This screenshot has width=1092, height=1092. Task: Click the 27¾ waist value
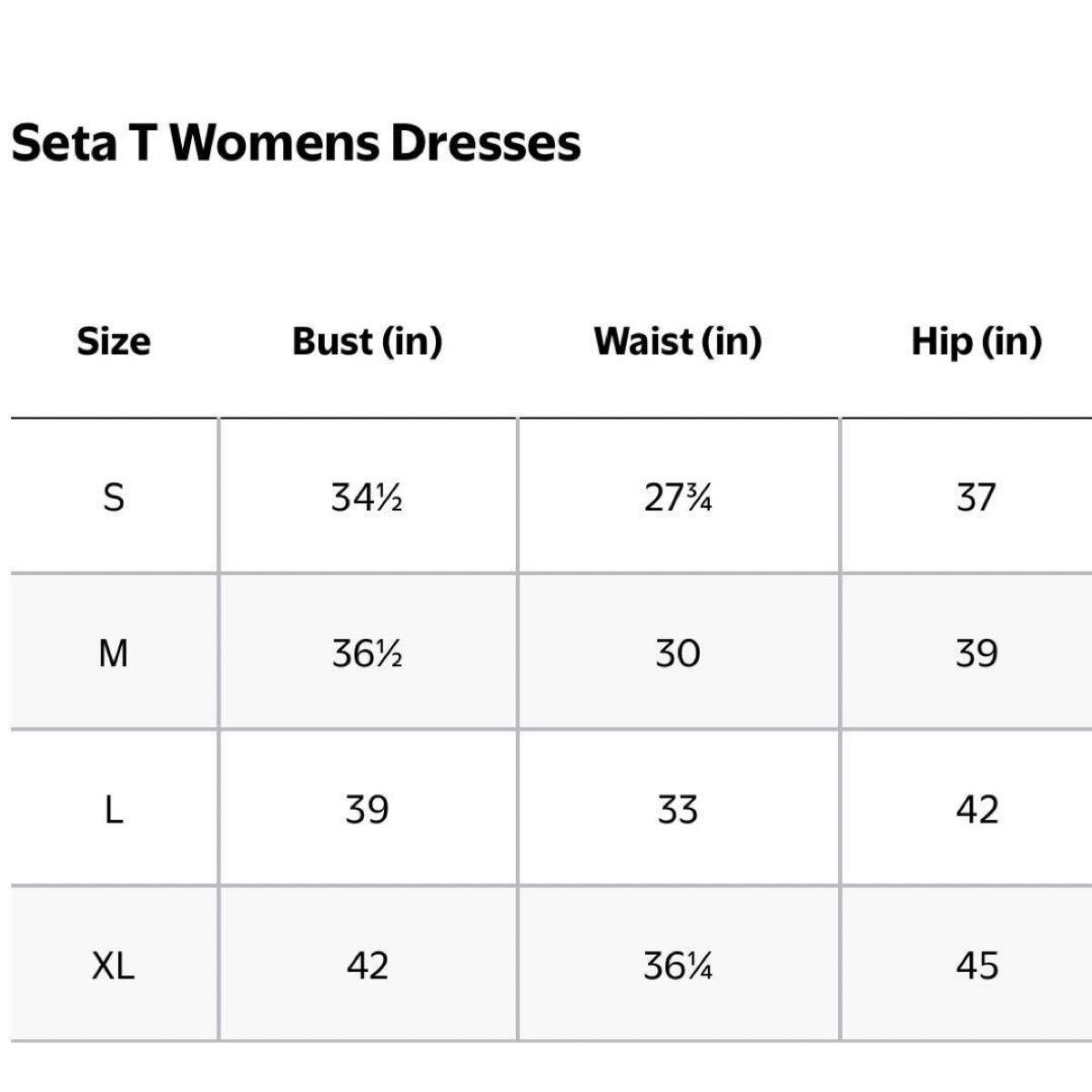(678, 498)
